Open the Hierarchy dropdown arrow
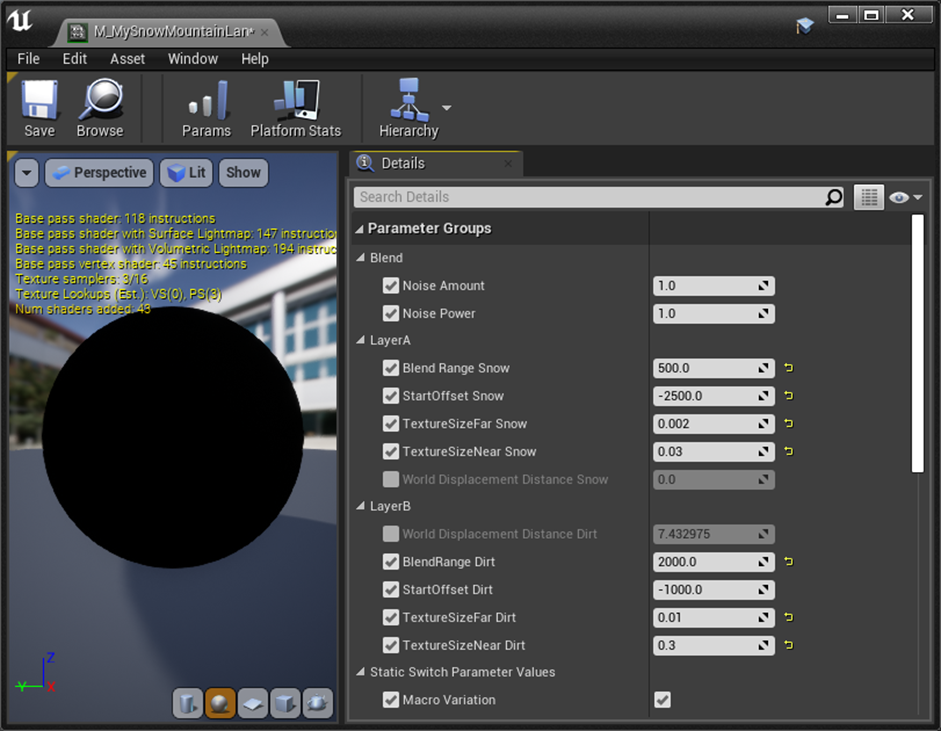 tap(446, 108)
